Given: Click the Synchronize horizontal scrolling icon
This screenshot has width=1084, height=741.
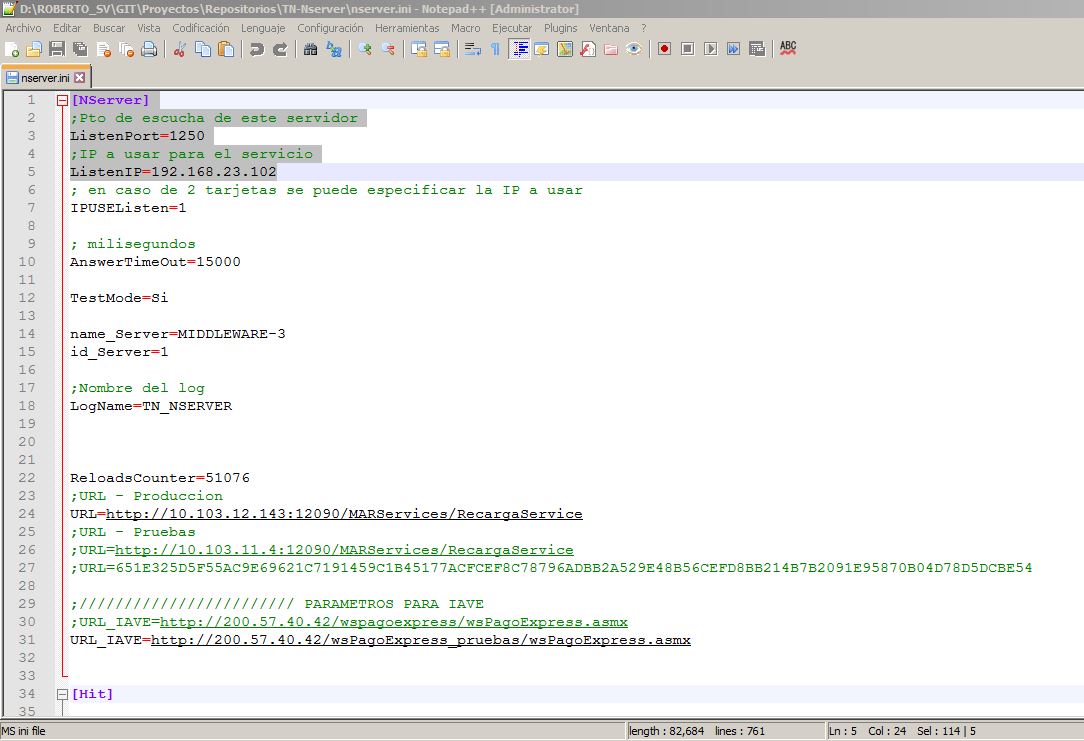Looking at the screenshot, I should 442,49.
